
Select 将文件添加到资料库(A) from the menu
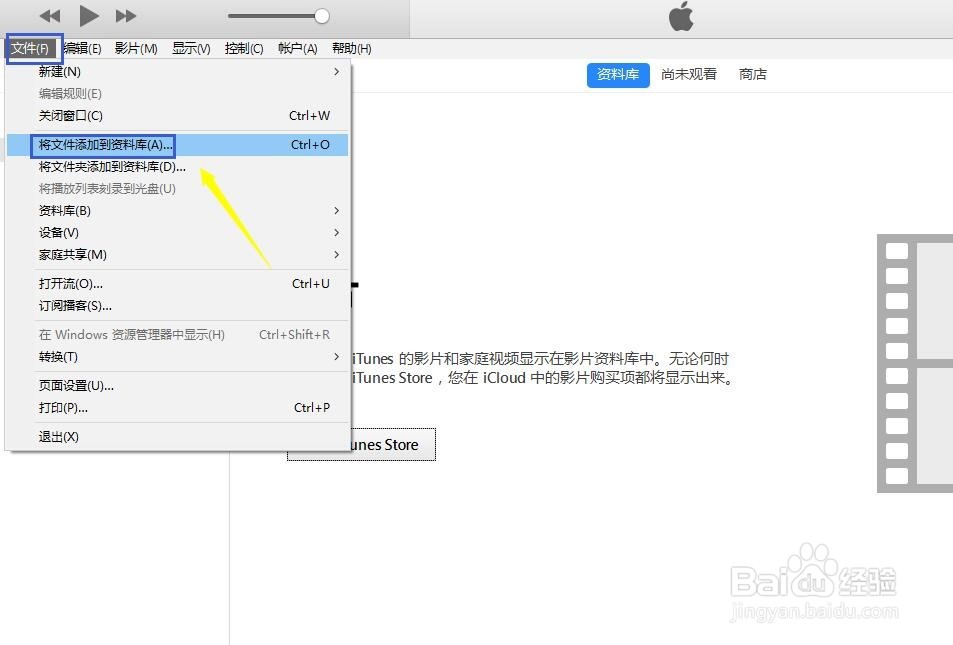pos(103,144)
